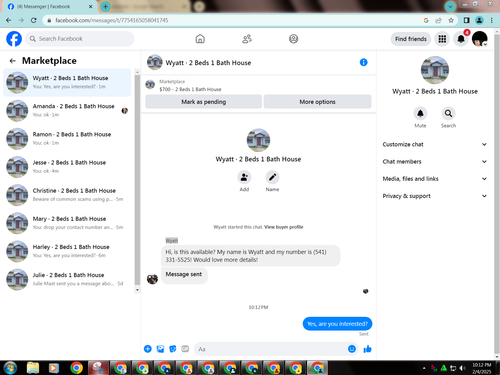The image size is (500, 375).
Task: Open the Home icon in top navigation
Action: 200,39
